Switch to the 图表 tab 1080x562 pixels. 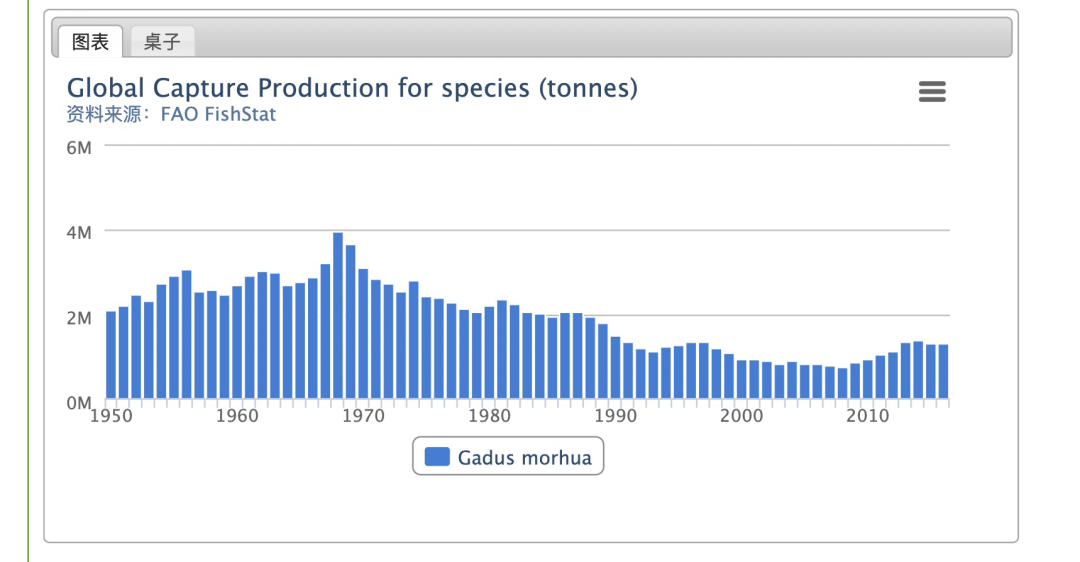click(90, 42)
